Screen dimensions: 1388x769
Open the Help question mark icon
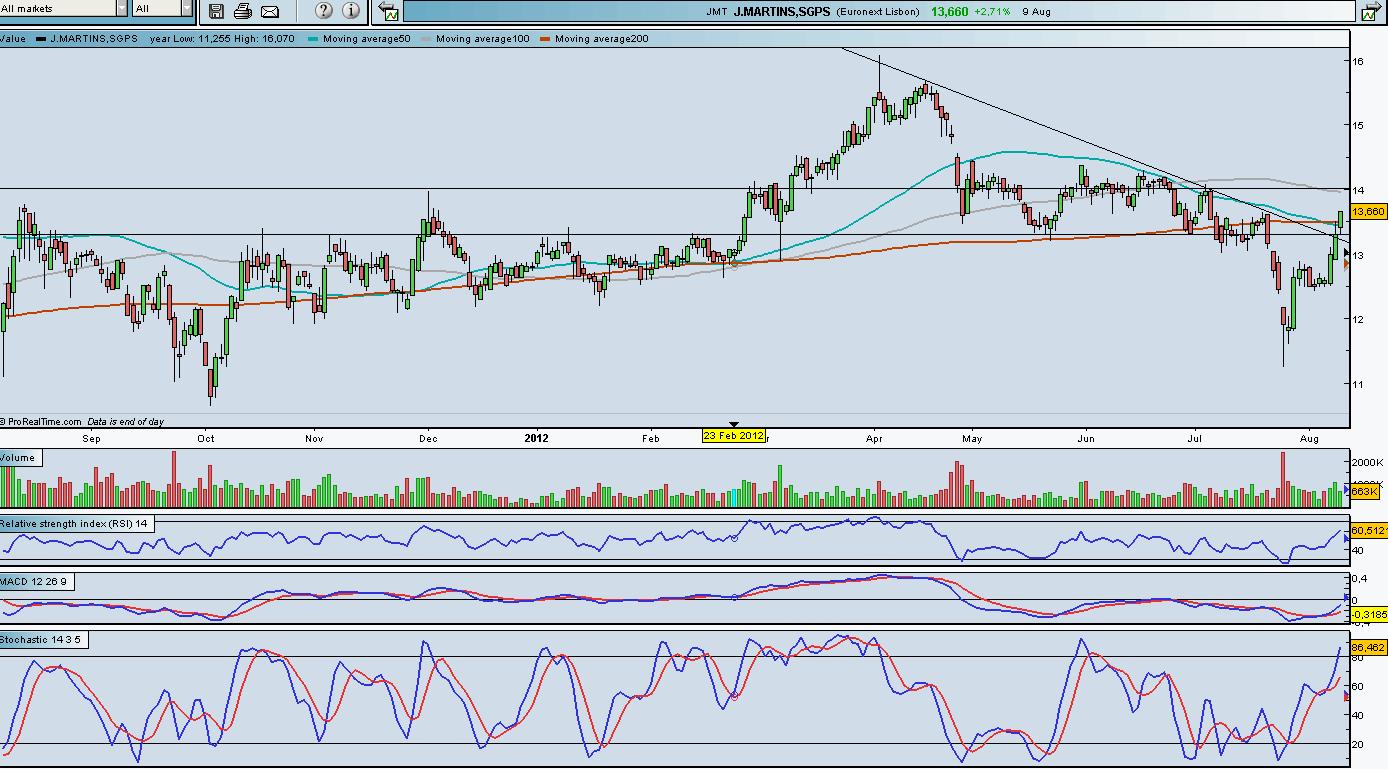[324, 11]
